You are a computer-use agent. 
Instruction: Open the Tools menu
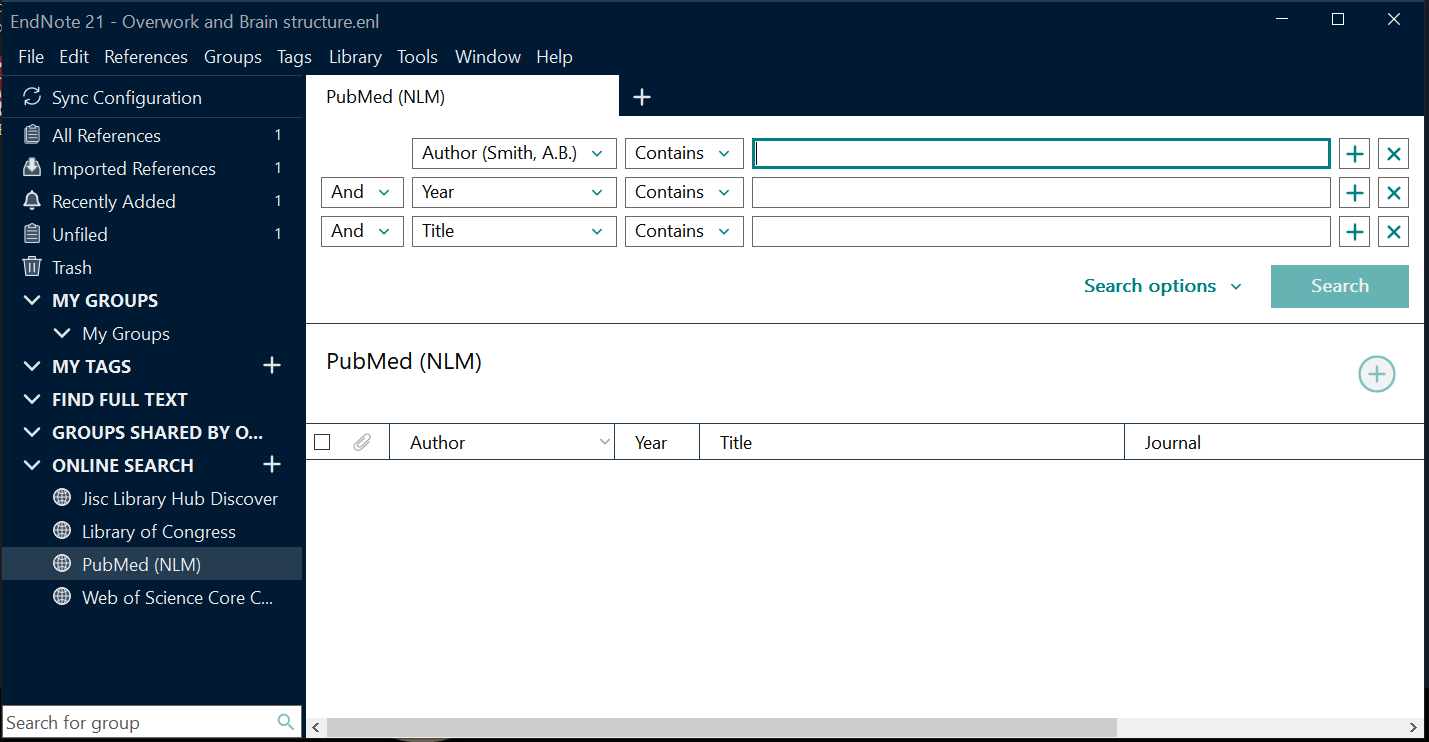(x=418, y=57)
